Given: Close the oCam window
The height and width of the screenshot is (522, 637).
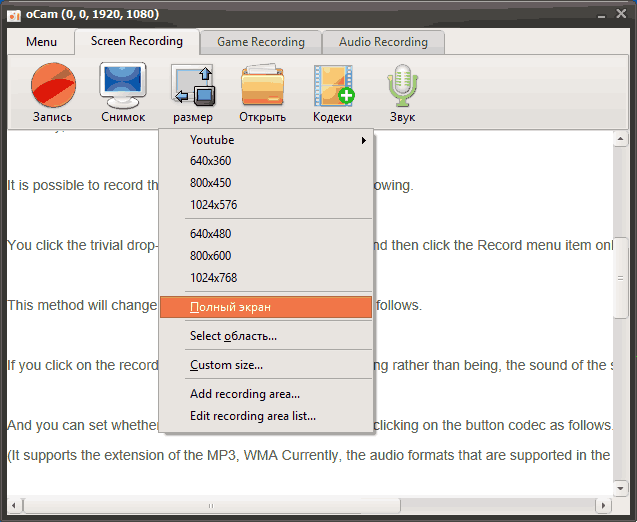Looking at the screenshot, I should coord(621,14).
